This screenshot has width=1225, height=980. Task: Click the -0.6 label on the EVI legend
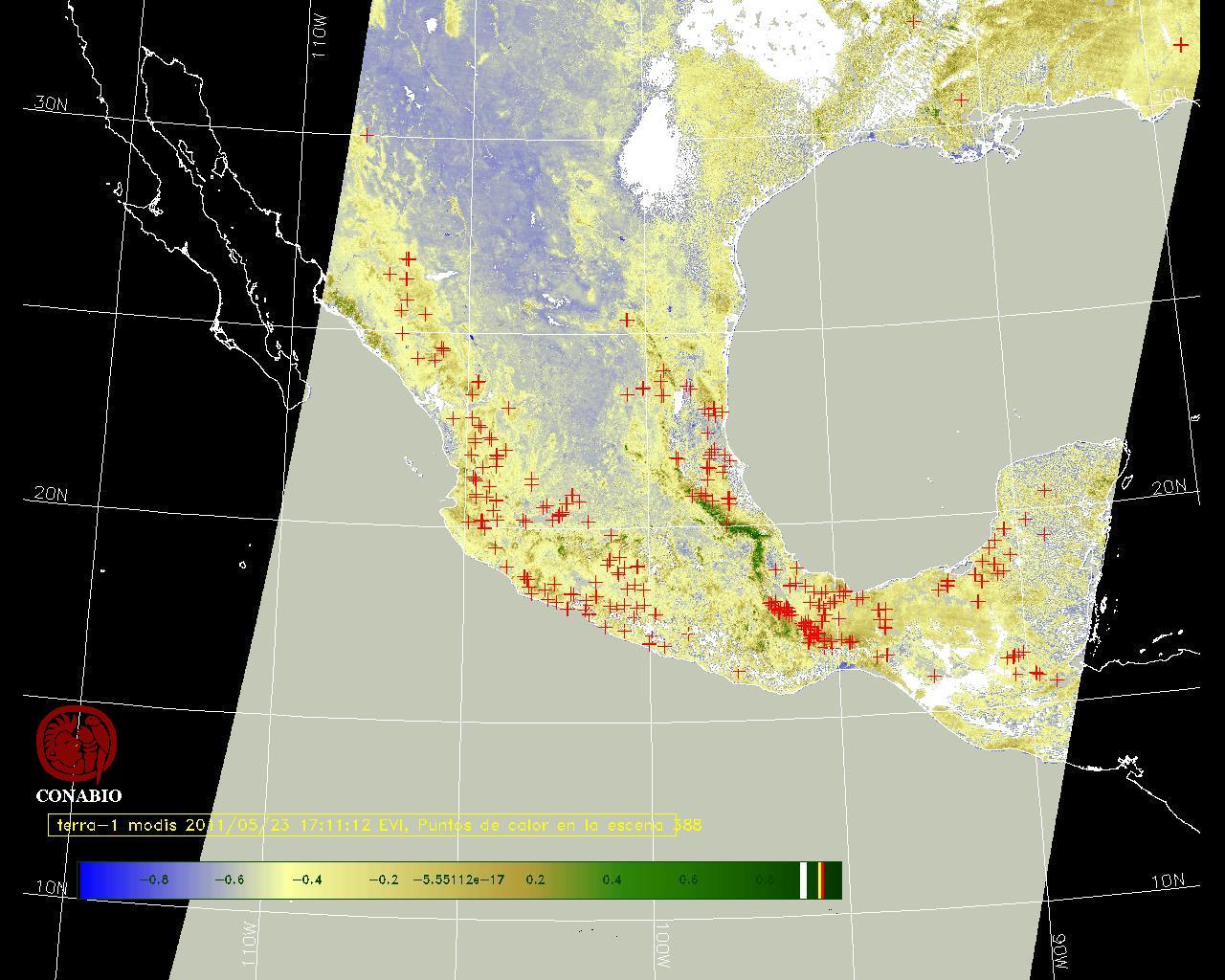pos(229,880)
